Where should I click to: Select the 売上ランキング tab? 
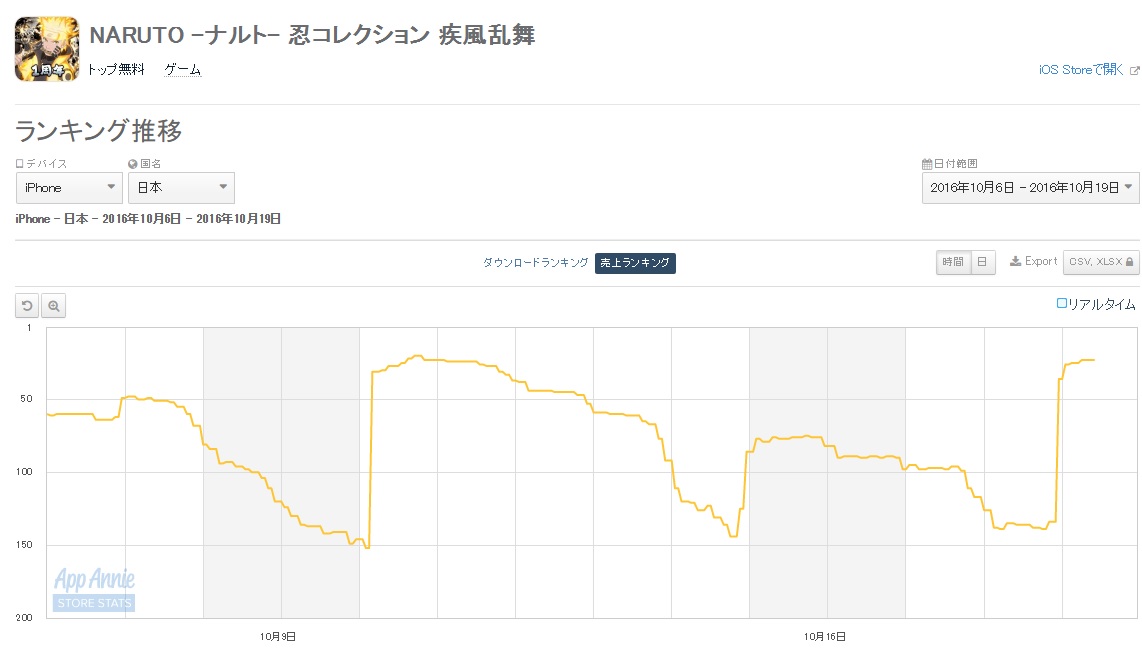tap(635, 263)
